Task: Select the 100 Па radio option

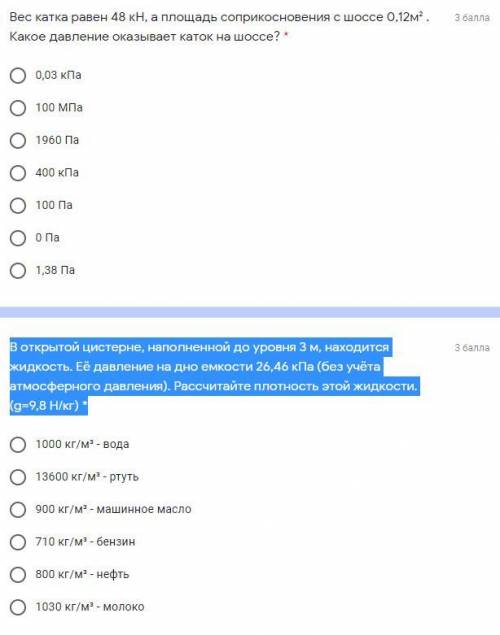Action: coord(18,205)
